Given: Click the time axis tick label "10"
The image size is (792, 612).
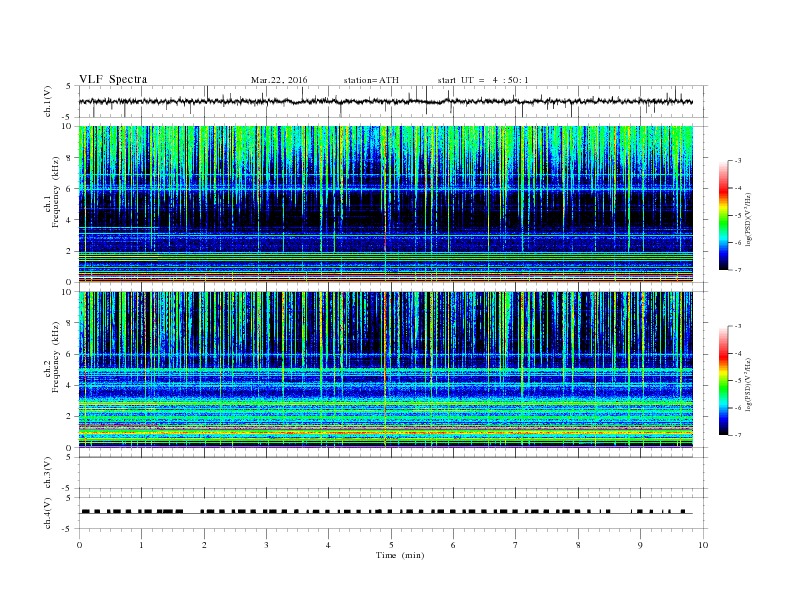Looking at the screenshot, I should tap(703, 545).
